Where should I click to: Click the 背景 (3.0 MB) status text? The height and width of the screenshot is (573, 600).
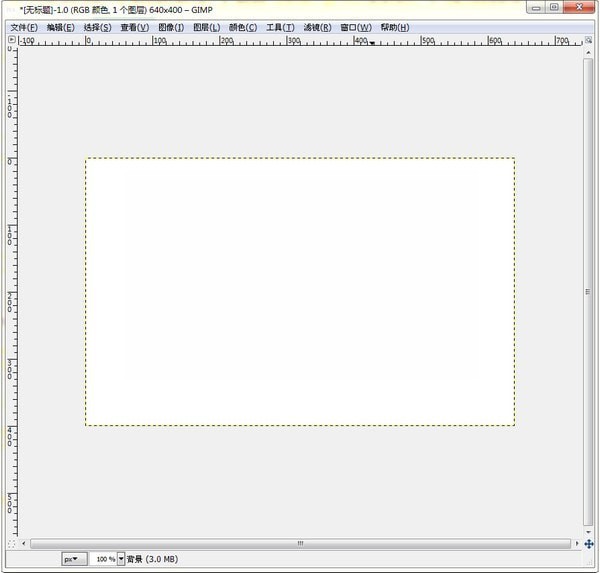[x=152, y=559]
